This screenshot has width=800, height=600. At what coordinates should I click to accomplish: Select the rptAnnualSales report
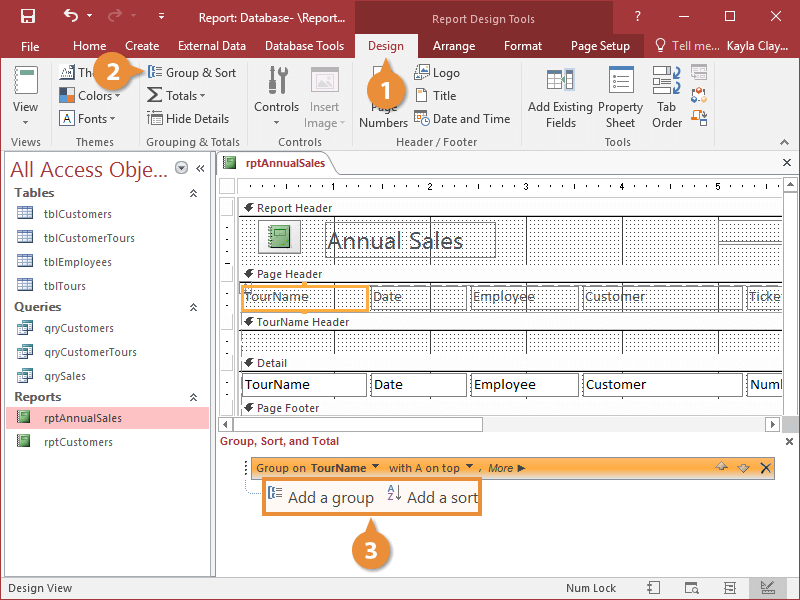click(x=108, y=417)
